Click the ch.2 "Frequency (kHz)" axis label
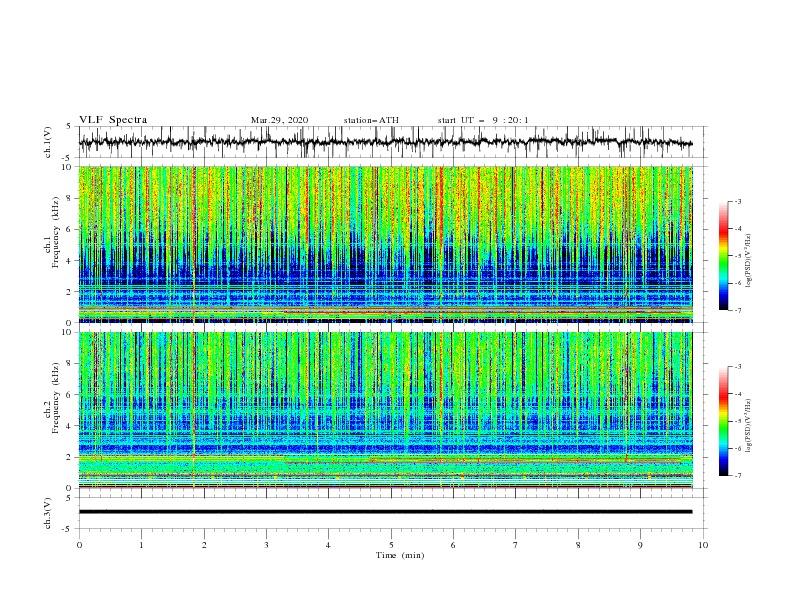The width and height of the screenshot is (792, 612). (x=55, y=398)
